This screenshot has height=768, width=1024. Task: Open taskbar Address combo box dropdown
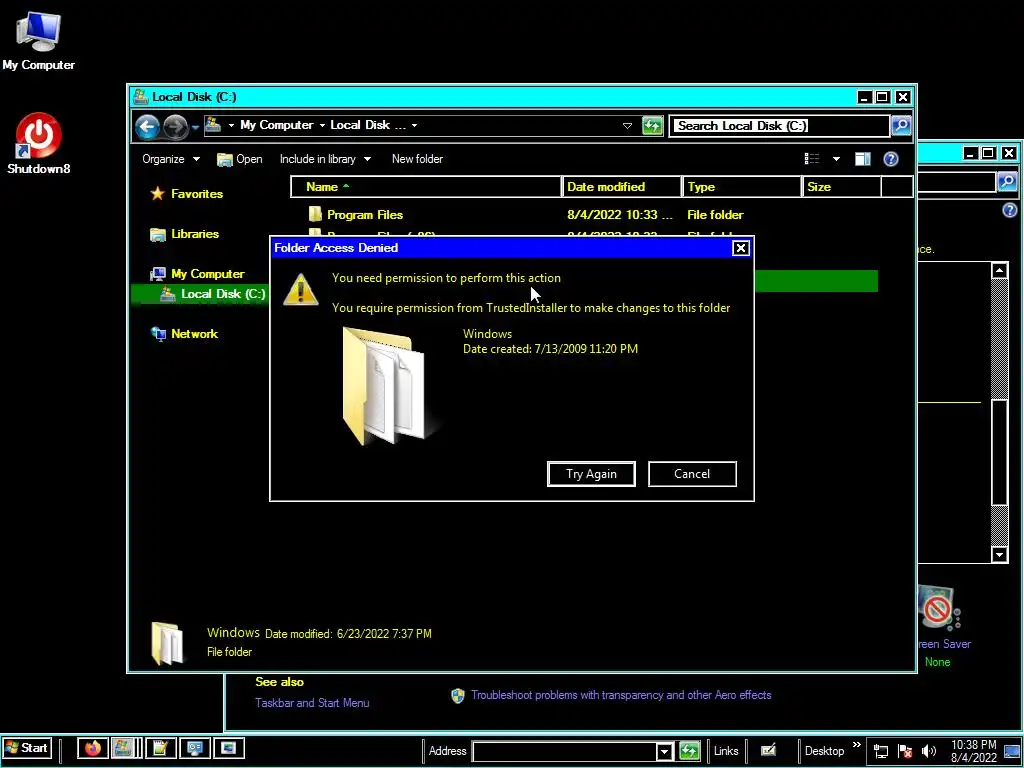click(664, 751)
